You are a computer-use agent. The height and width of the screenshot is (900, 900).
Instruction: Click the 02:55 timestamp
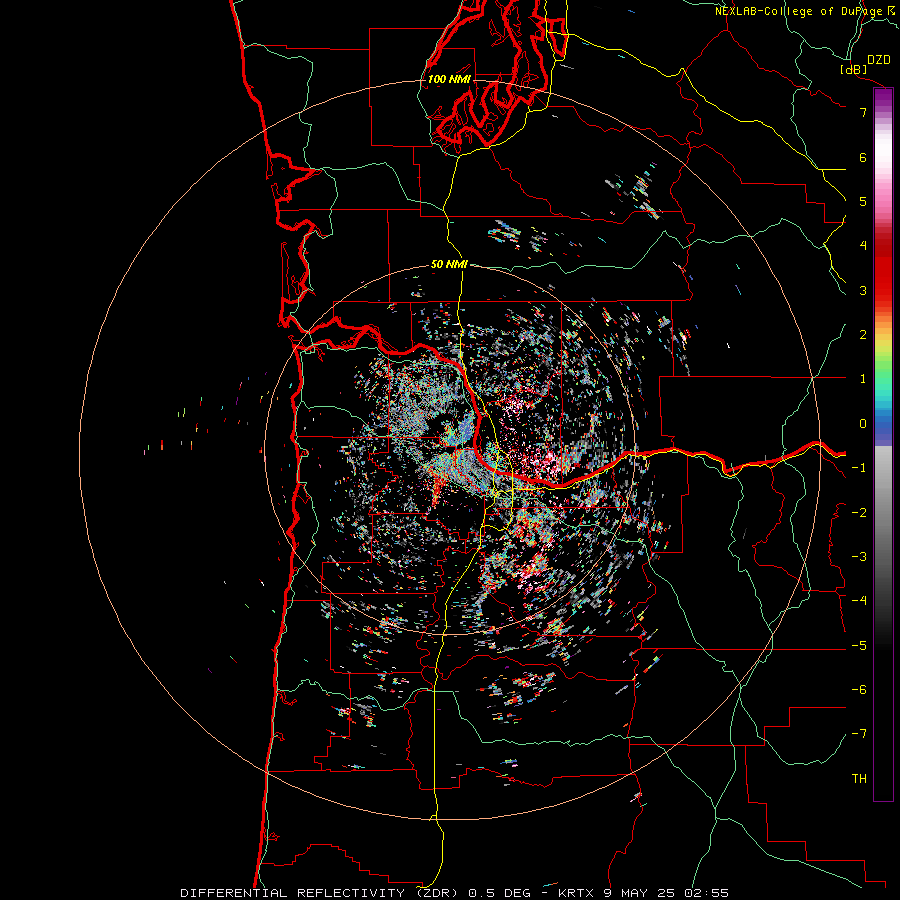(x=707, y=893)
